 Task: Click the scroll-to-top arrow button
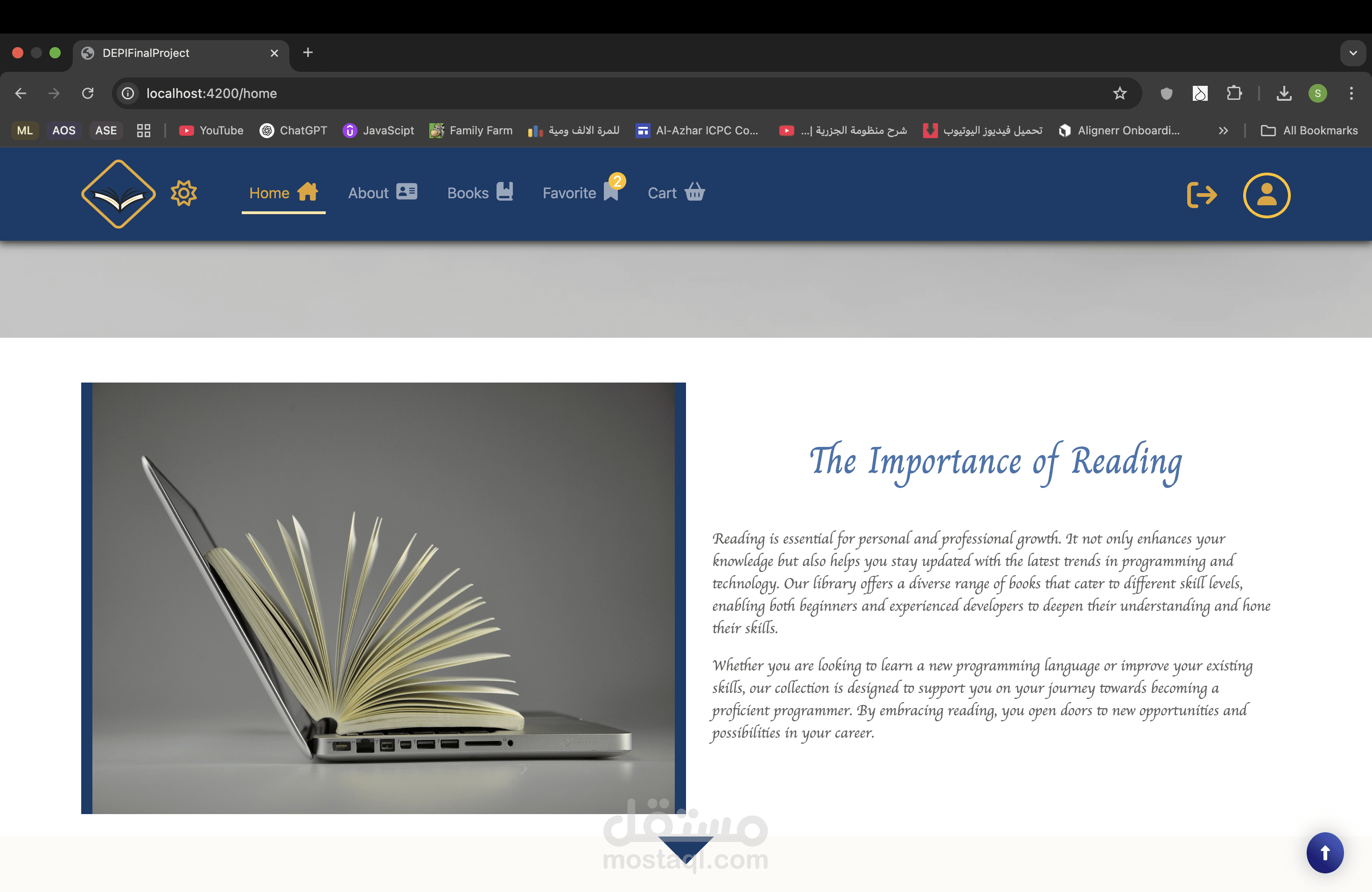[x=1325, y=853]
